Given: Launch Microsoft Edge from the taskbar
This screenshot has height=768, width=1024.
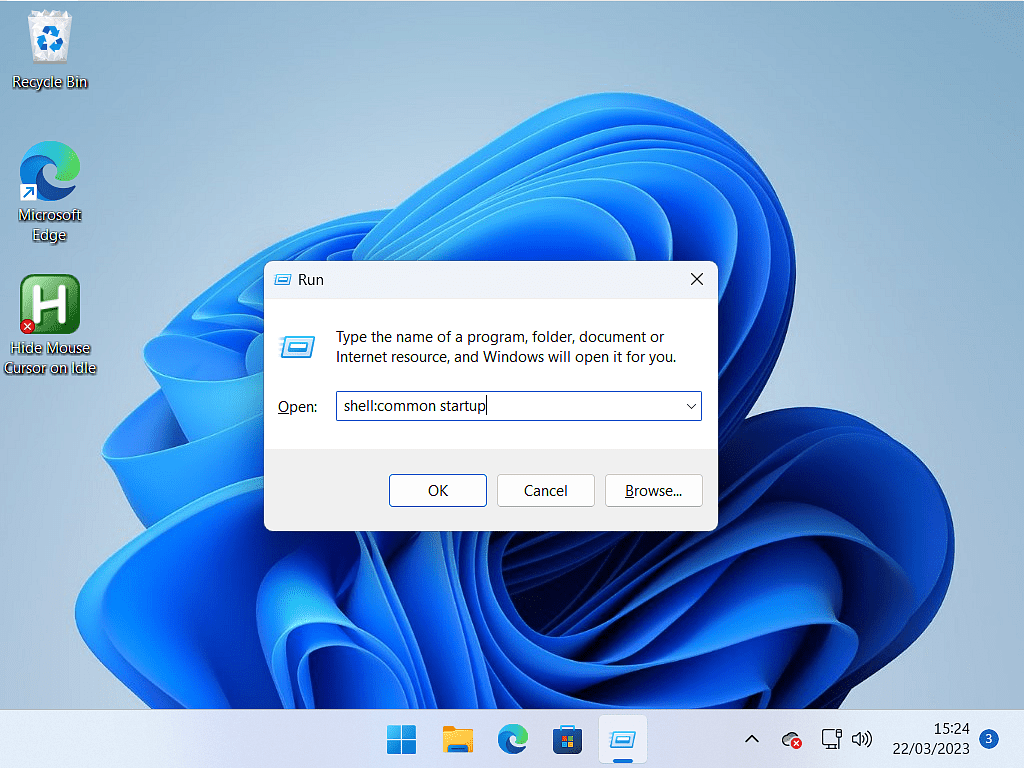Looking at the screenshot, I should pyautogui.click(x=513, y=740).
